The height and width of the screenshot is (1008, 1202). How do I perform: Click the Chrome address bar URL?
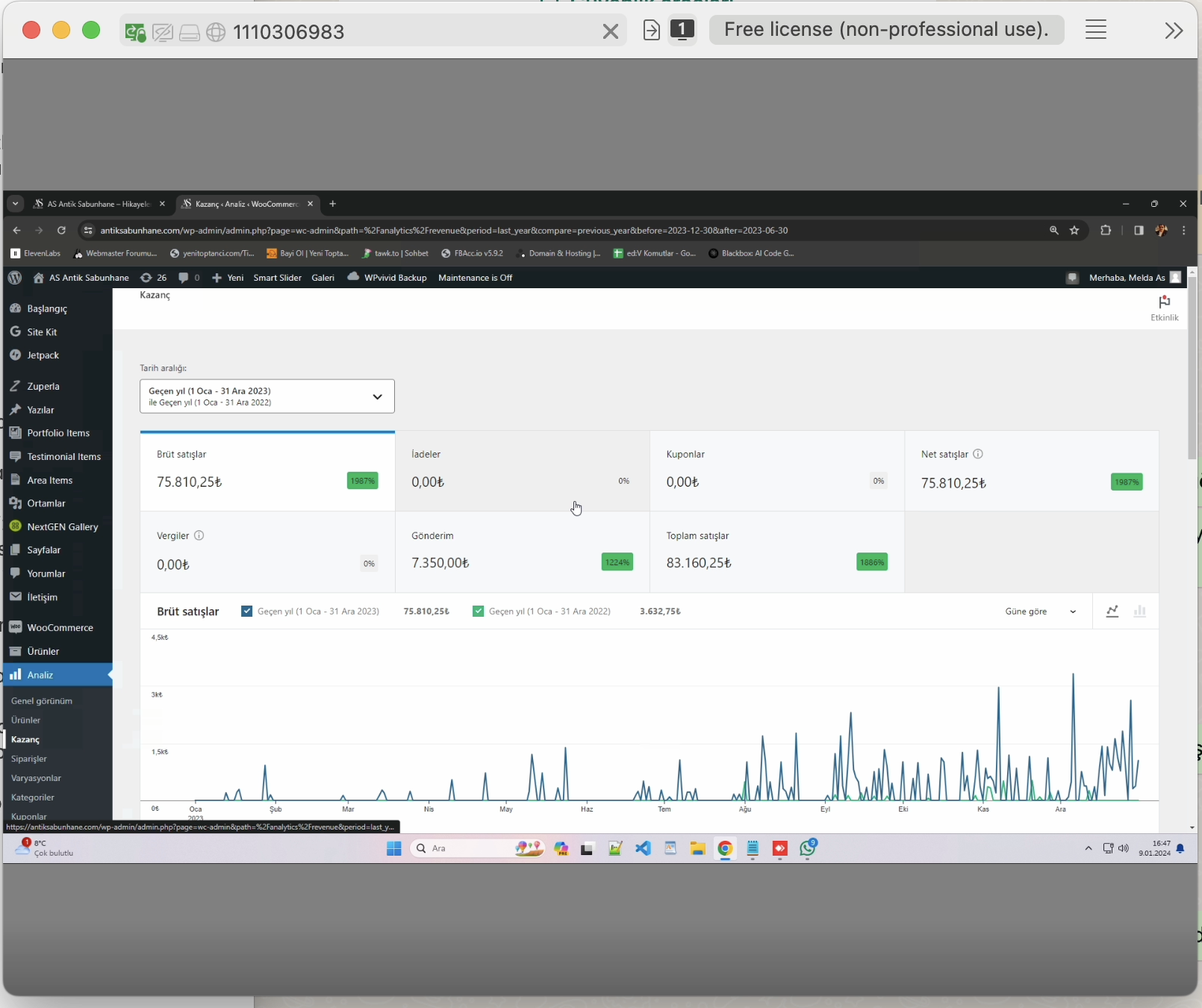[444, 231]
